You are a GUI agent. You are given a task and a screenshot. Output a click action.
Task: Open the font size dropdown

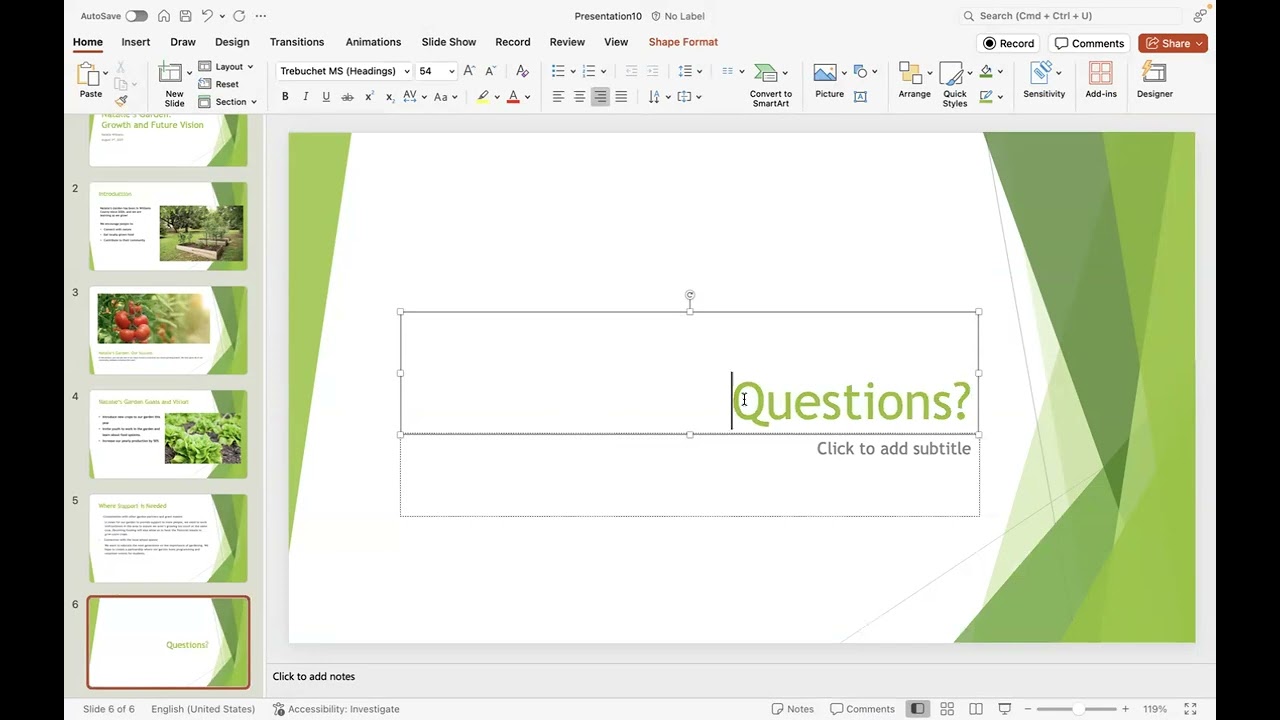(451, 71)
